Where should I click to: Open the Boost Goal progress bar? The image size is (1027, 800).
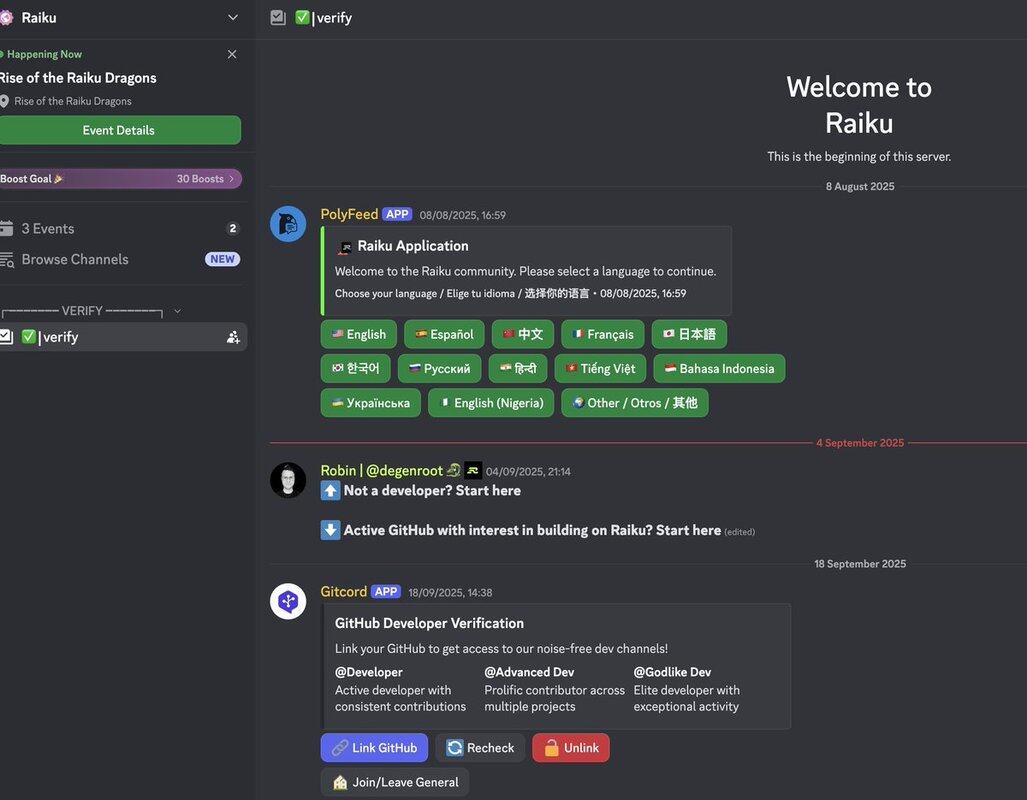click(x=120, y=179)
